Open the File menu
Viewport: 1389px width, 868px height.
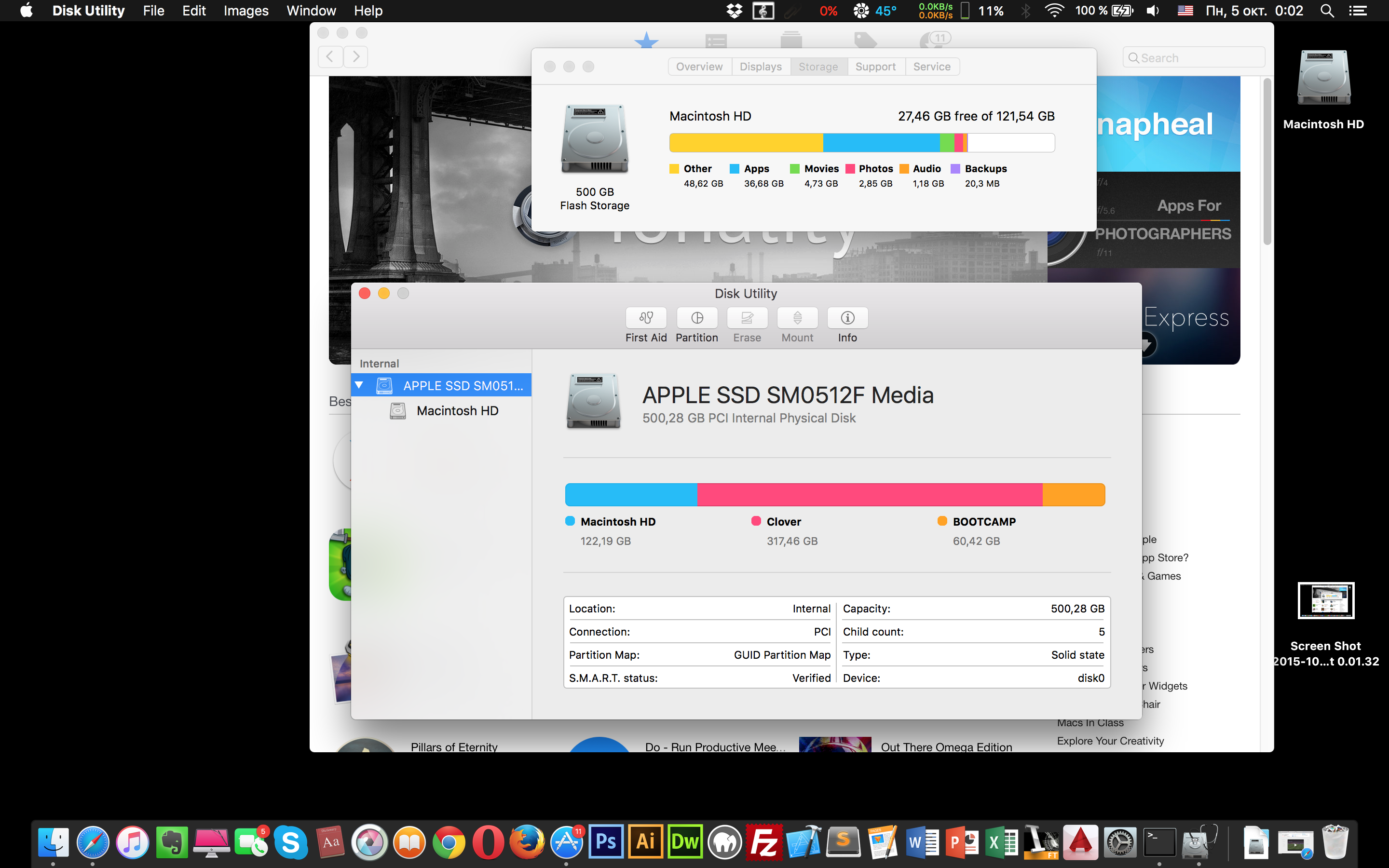coord(153,11)
